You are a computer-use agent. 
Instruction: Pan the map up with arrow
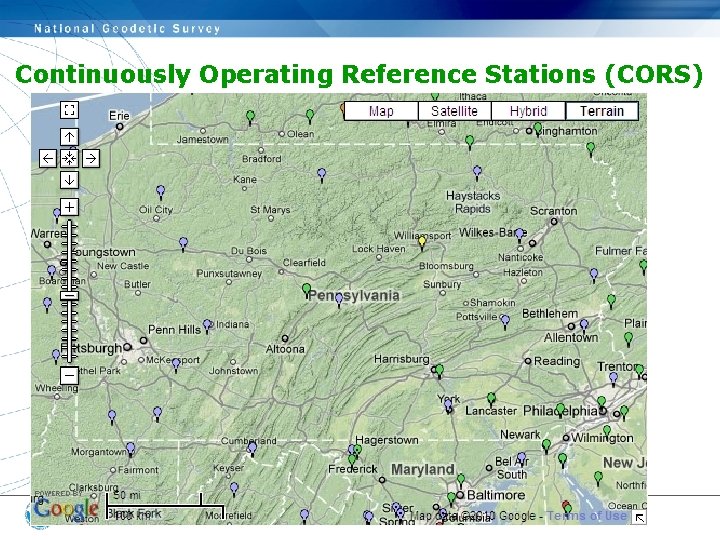point(69,136)
